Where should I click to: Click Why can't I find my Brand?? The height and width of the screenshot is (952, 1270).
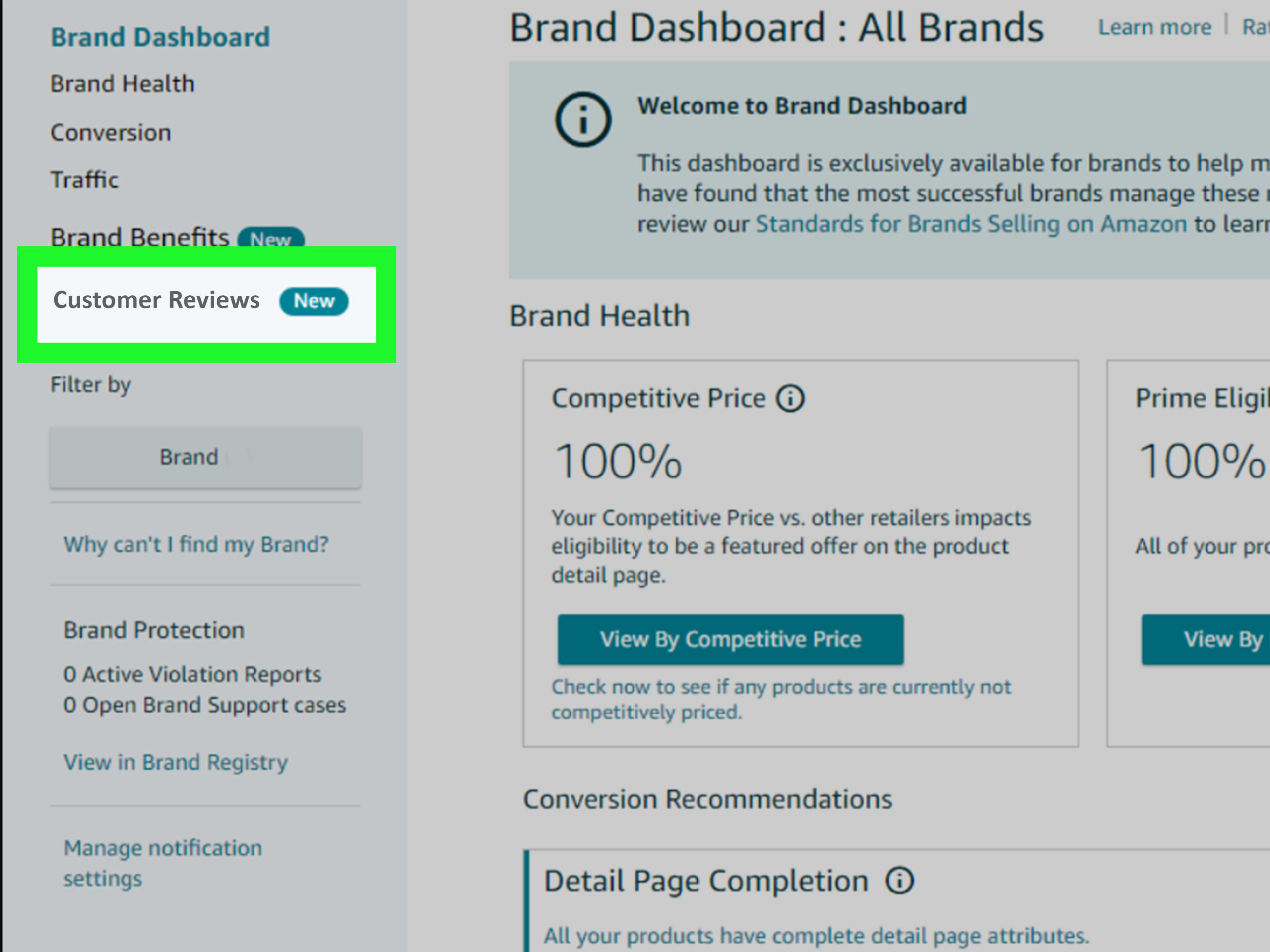tap(196, 544)
